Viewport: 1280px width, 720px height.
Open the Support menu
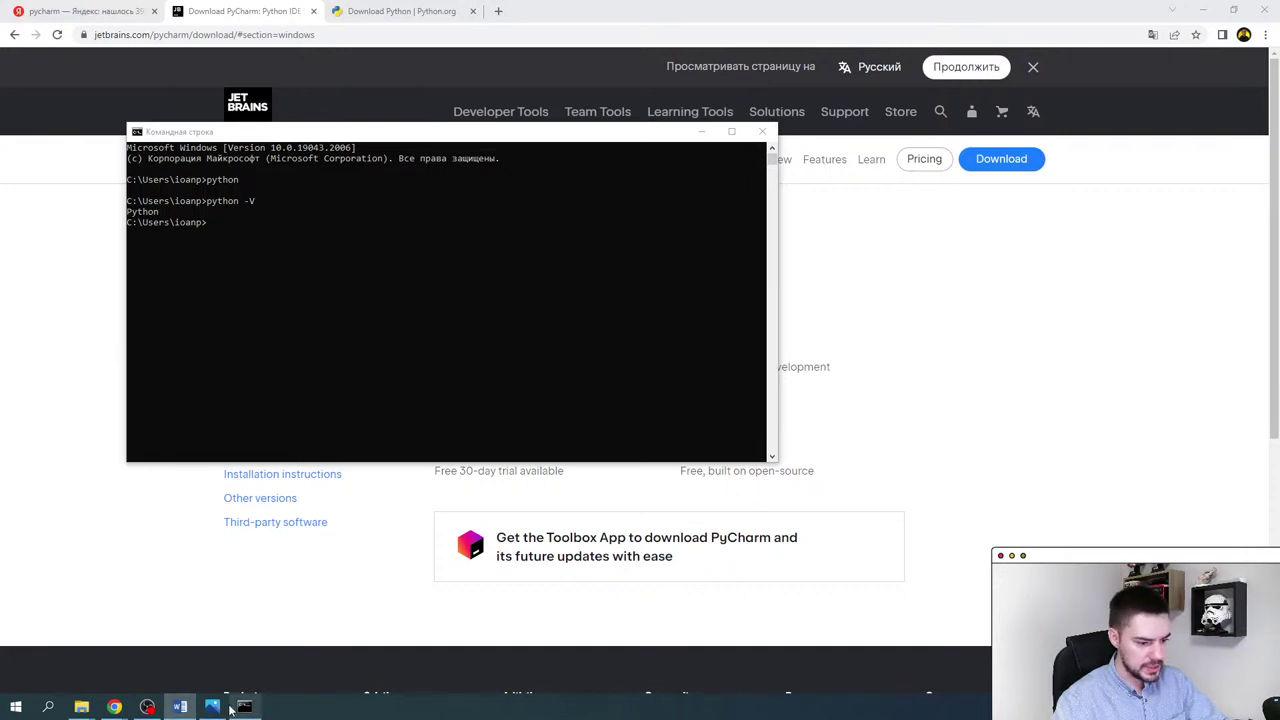[x=844, y=112]
